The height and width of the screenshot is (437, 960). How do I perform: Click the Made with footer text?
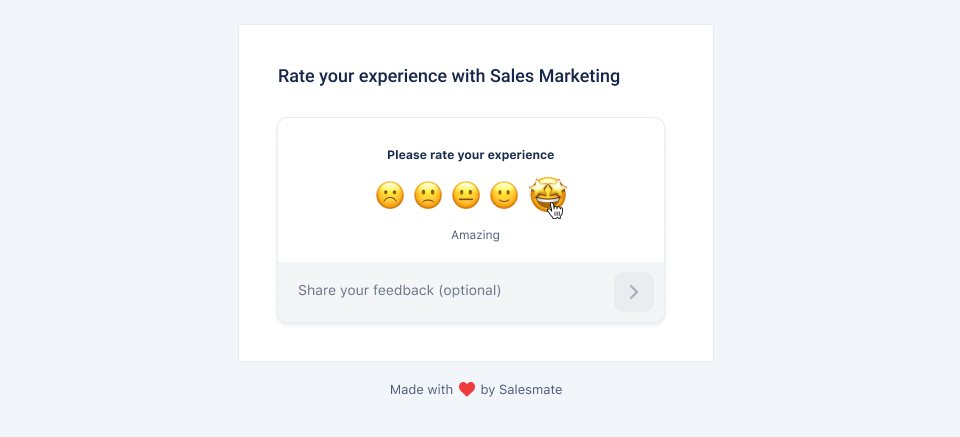421,389
